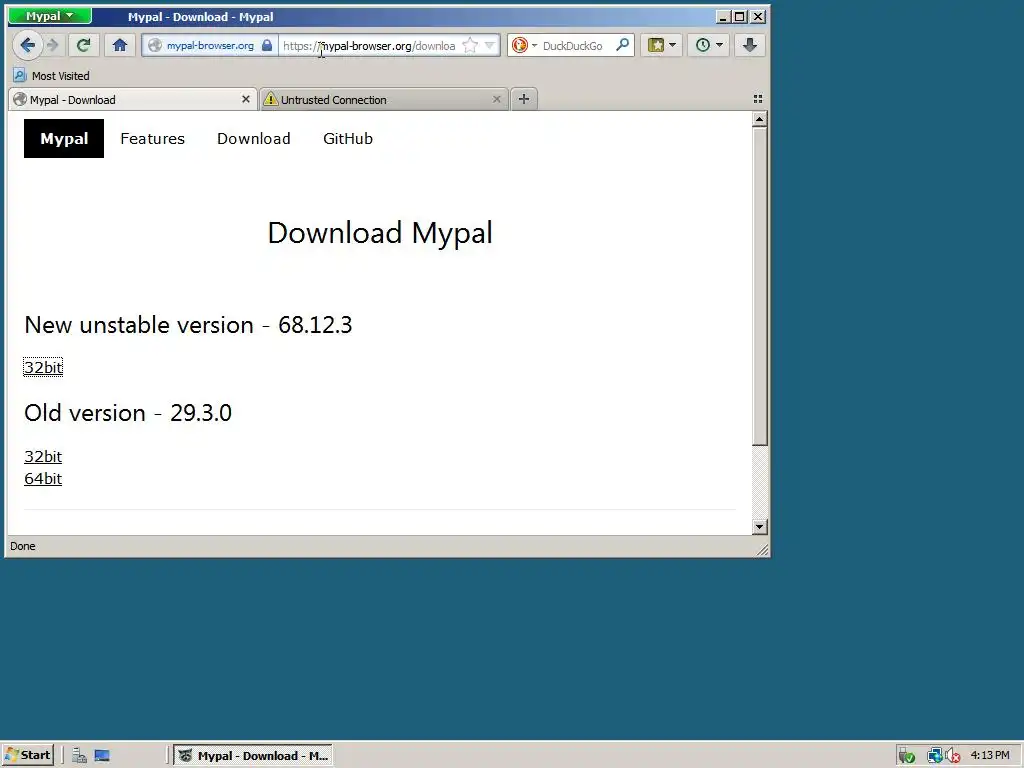Viewport: 1024px width, 768px height.
Task: Download 32bit of old version 29.3.0
Action: [x=43, y=456]
